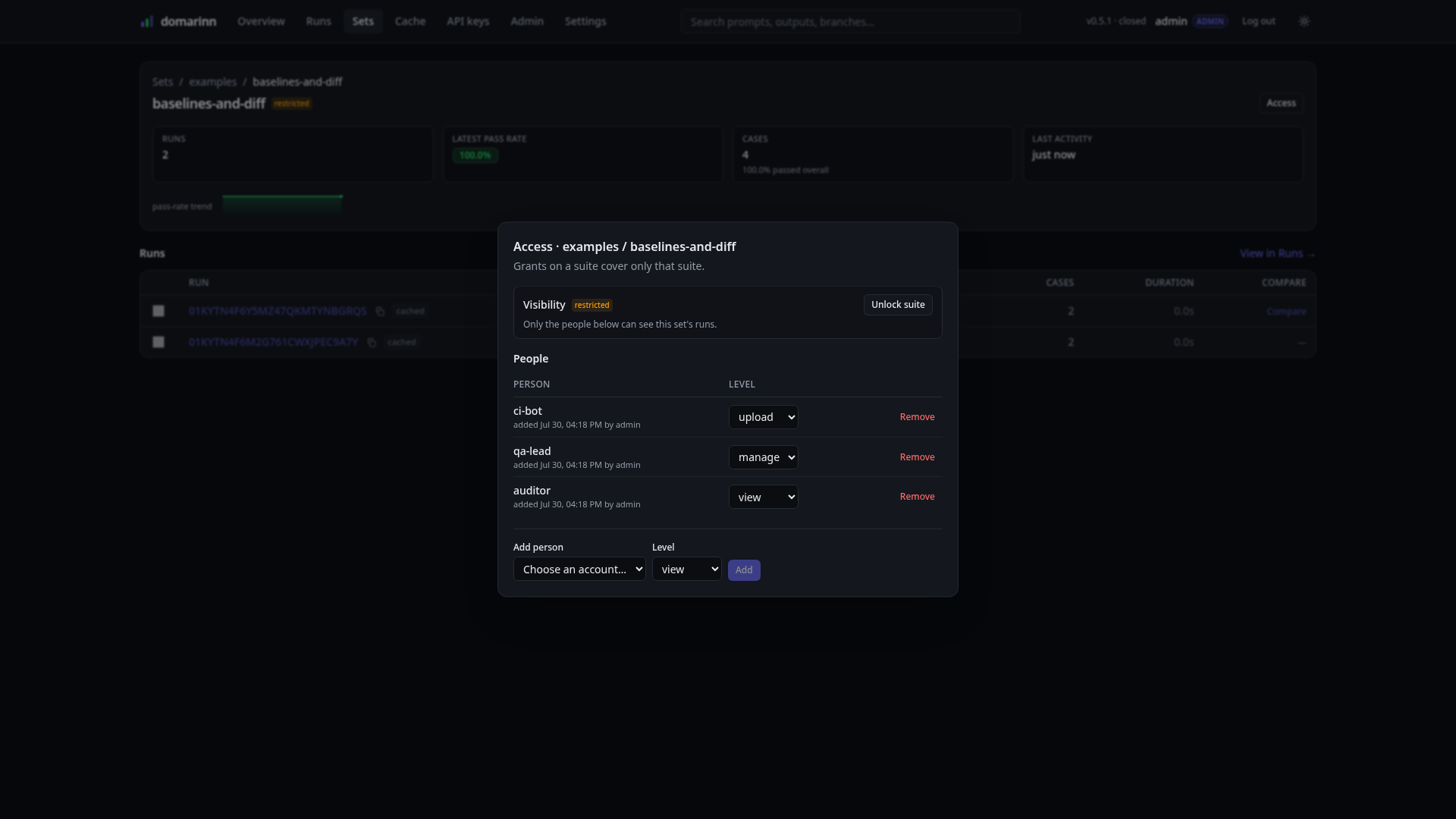Image resolution: width=1456 pixels, height=819 pixels.
Task: Toggle the light/dark theme sun icon
Action: tap(1304, 21)
